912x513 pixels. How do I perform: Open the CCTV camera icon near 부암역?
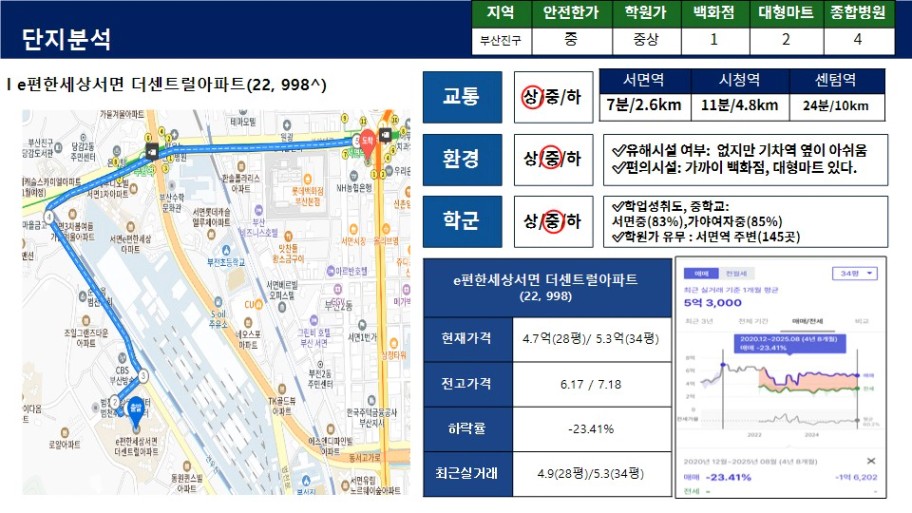151,151
